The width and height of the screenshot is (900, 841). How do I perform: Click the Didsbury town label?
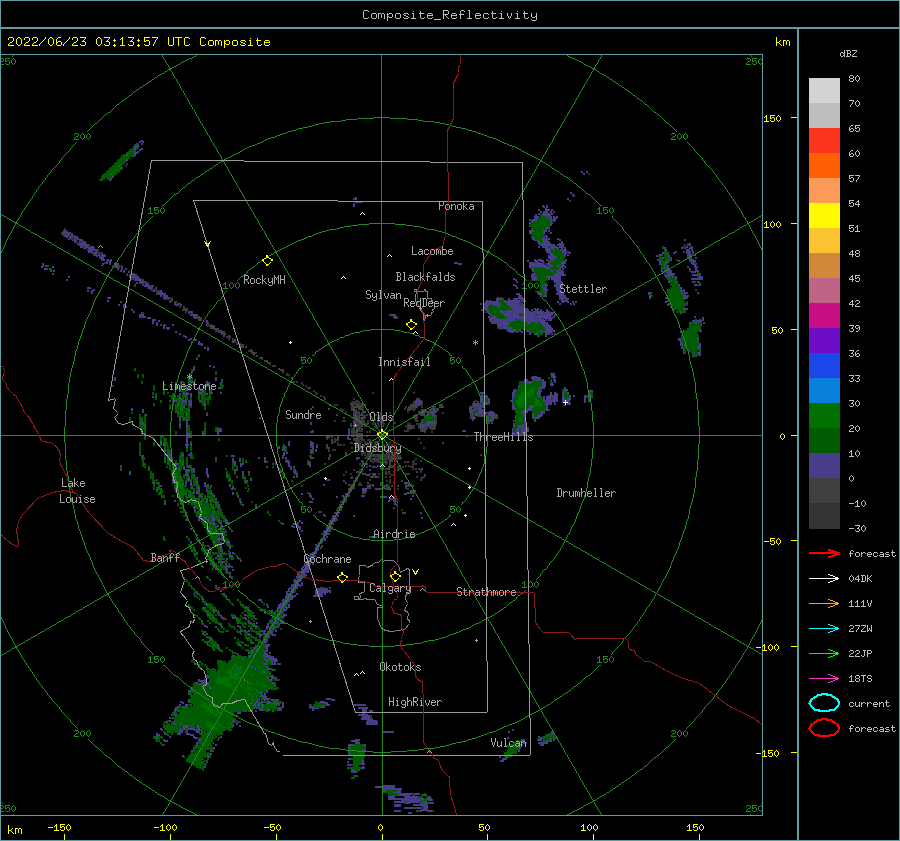click(x=377, y=448)
